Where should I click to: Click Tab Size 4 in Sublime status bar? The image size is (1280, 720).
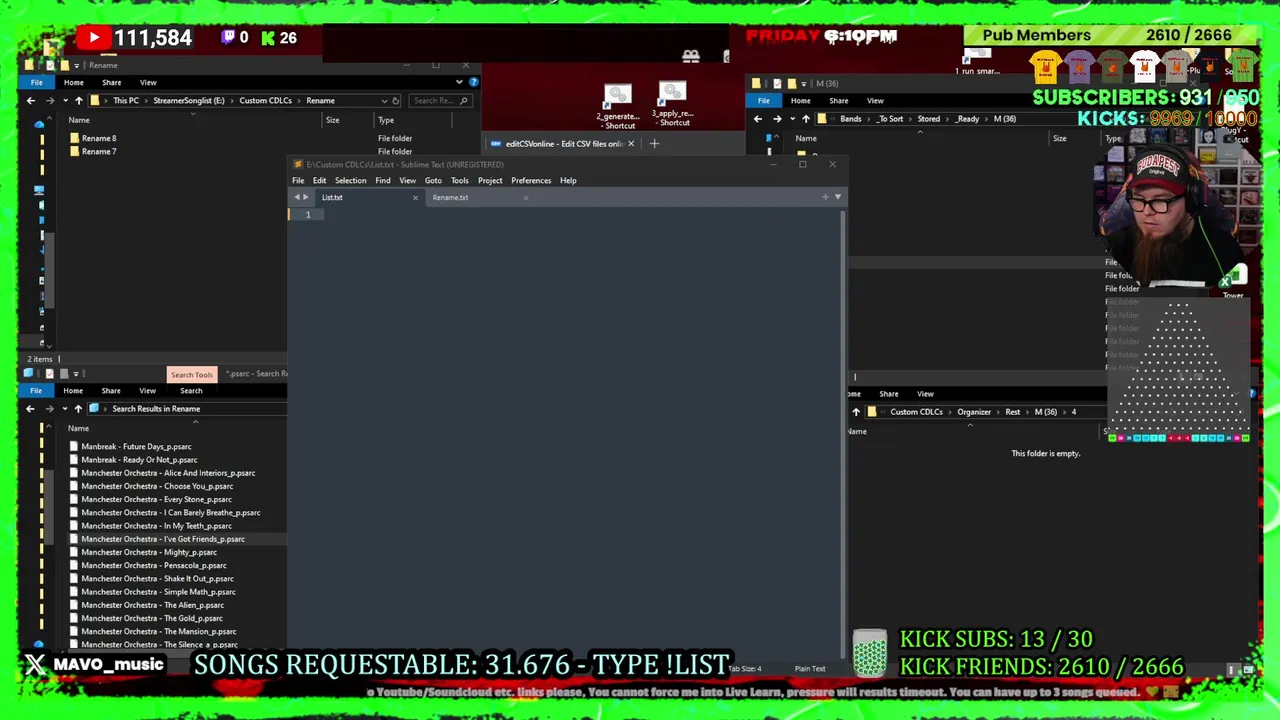(745, 669)
